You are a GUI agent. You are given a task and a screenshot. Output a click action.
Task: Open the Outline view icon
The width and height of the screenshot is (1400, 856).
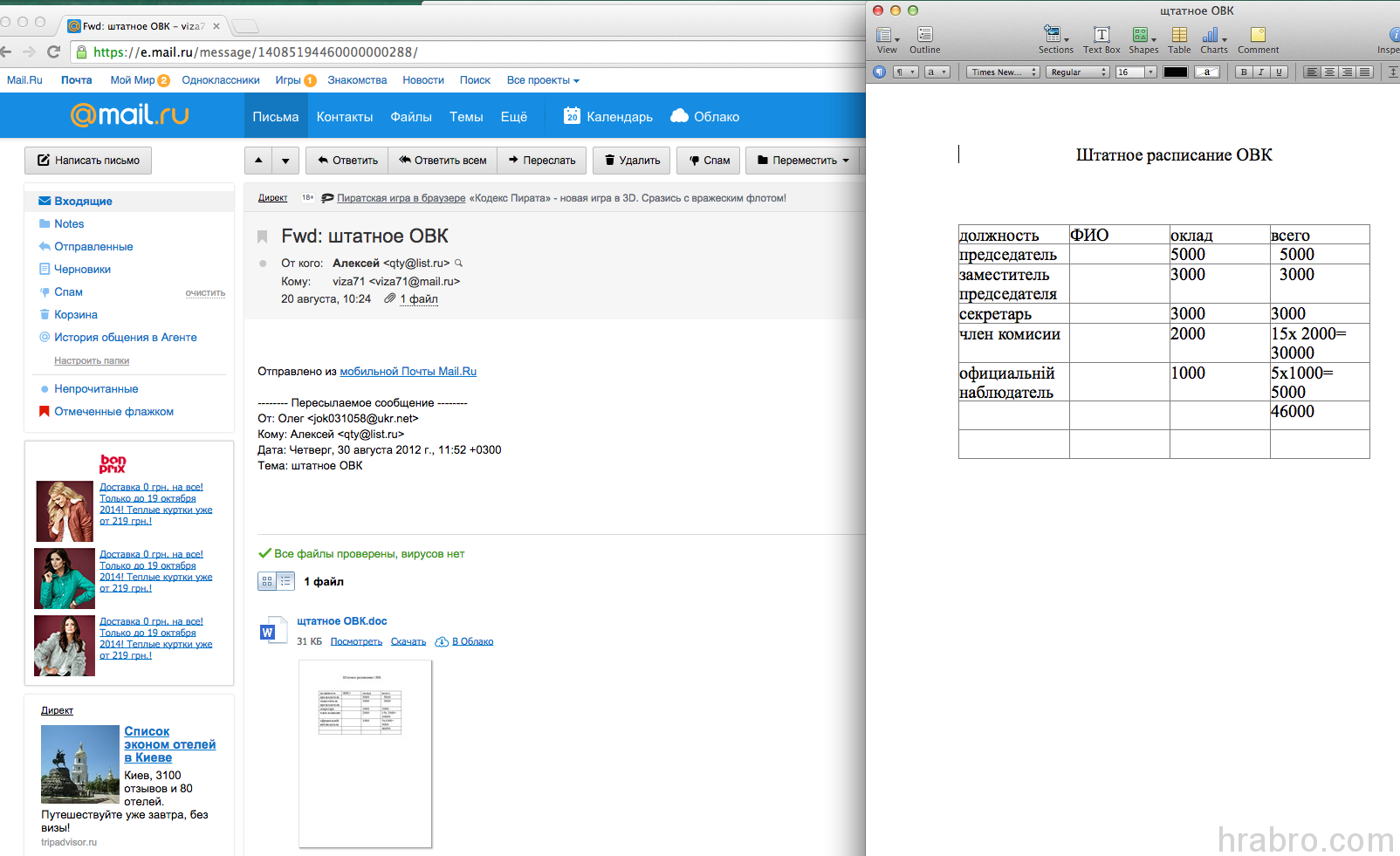click(x=925, y=36)
